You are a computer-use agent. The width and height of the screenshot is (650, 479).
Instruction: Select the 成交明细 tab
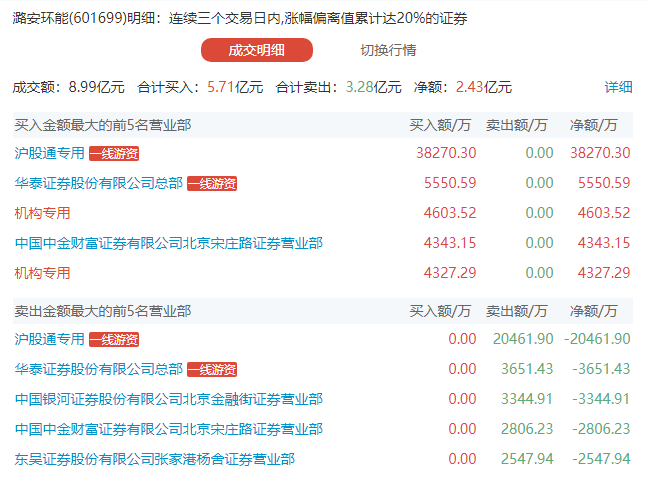[x=257, y=50]
